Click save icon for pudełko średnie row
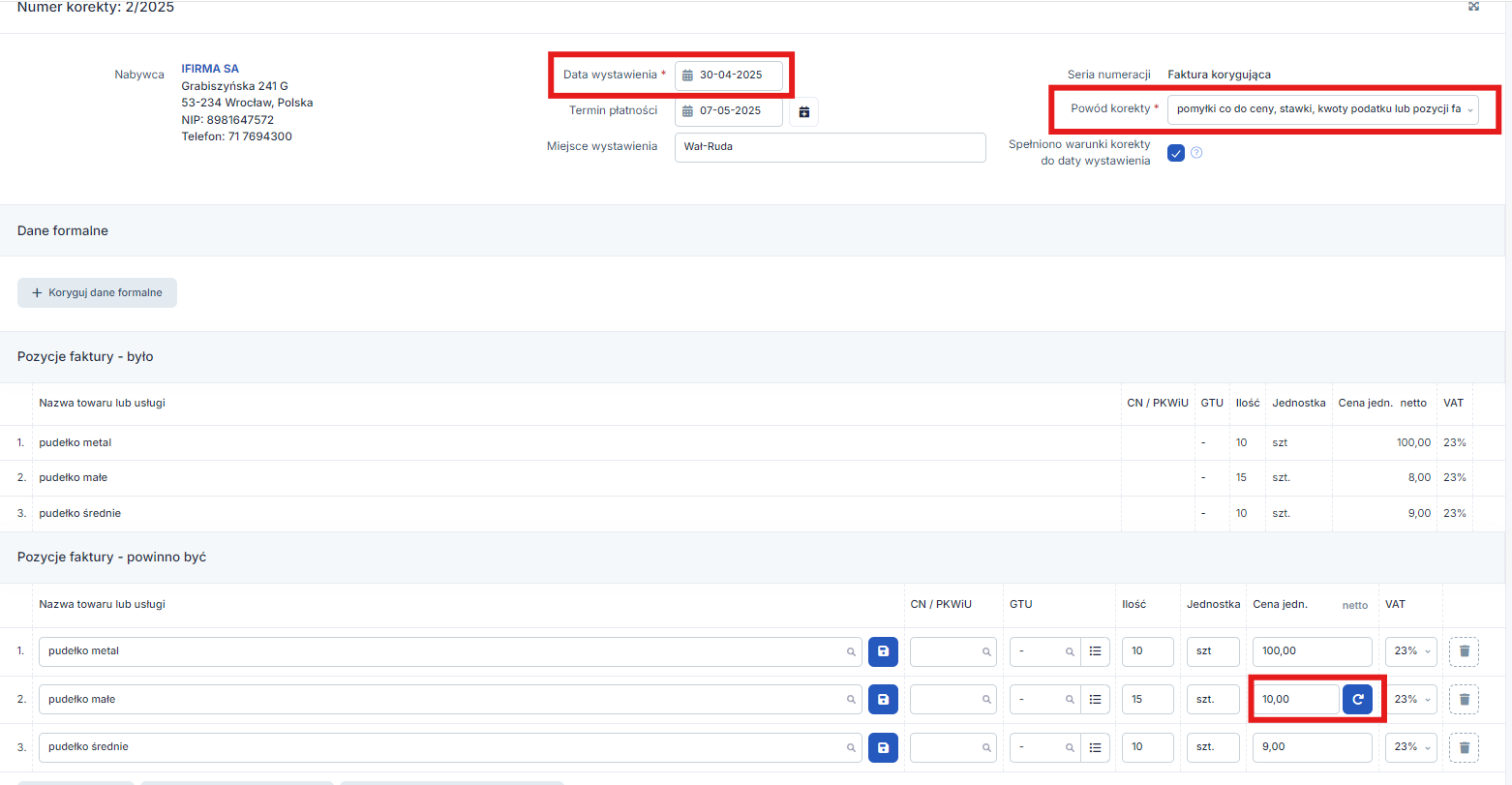This screenshot has width=1512, height=785. coord(883,747)
